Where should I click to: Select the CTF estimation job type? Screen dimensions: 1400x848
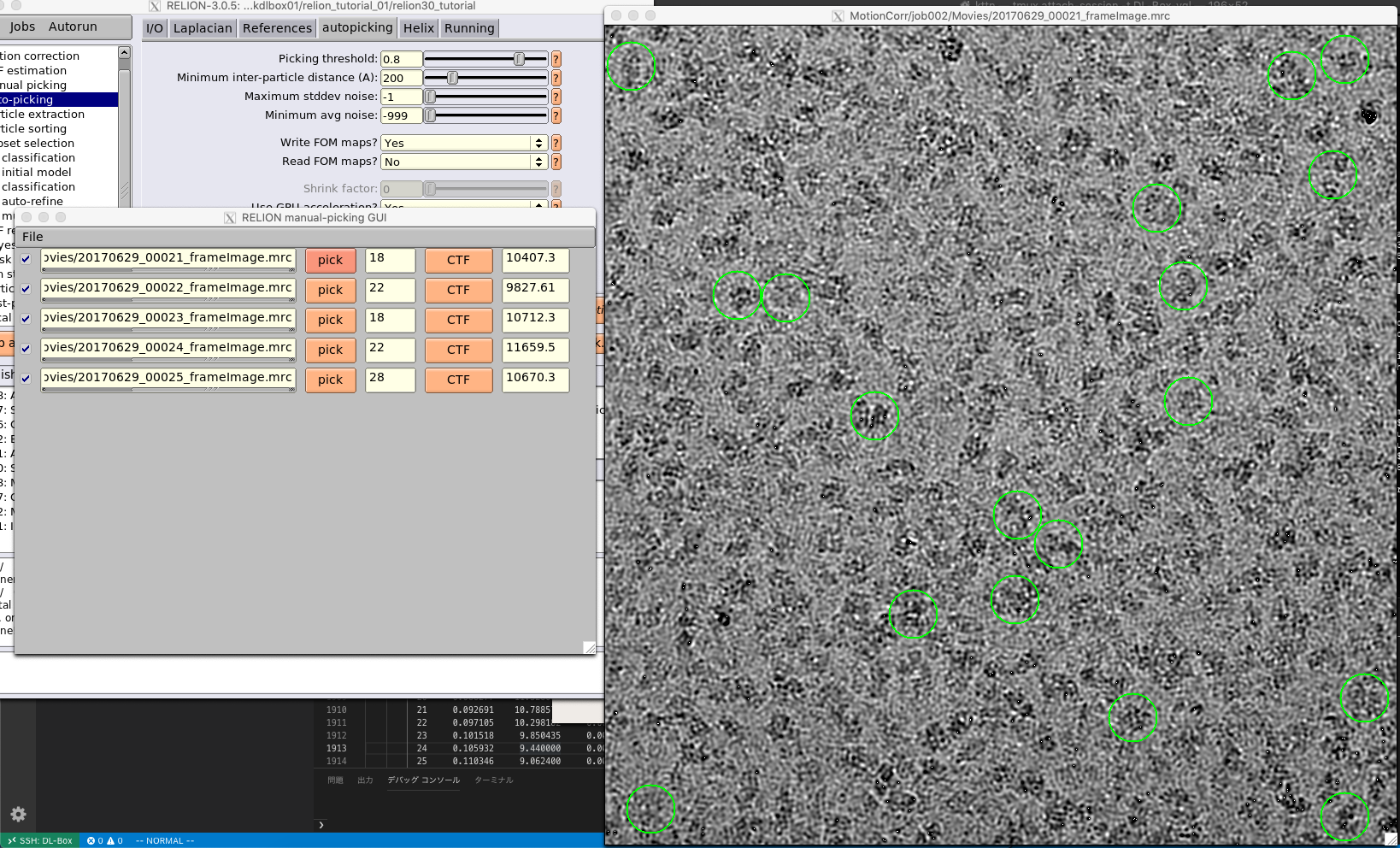(x=34, y=71)
